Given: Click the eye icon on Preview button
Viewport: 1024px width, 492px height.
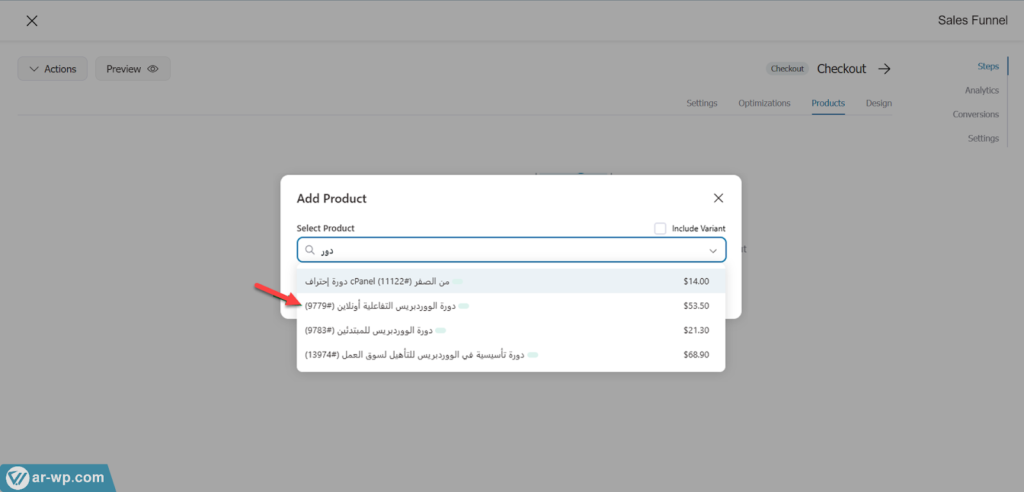Looking at the screenshot, I should click(153, 69).
